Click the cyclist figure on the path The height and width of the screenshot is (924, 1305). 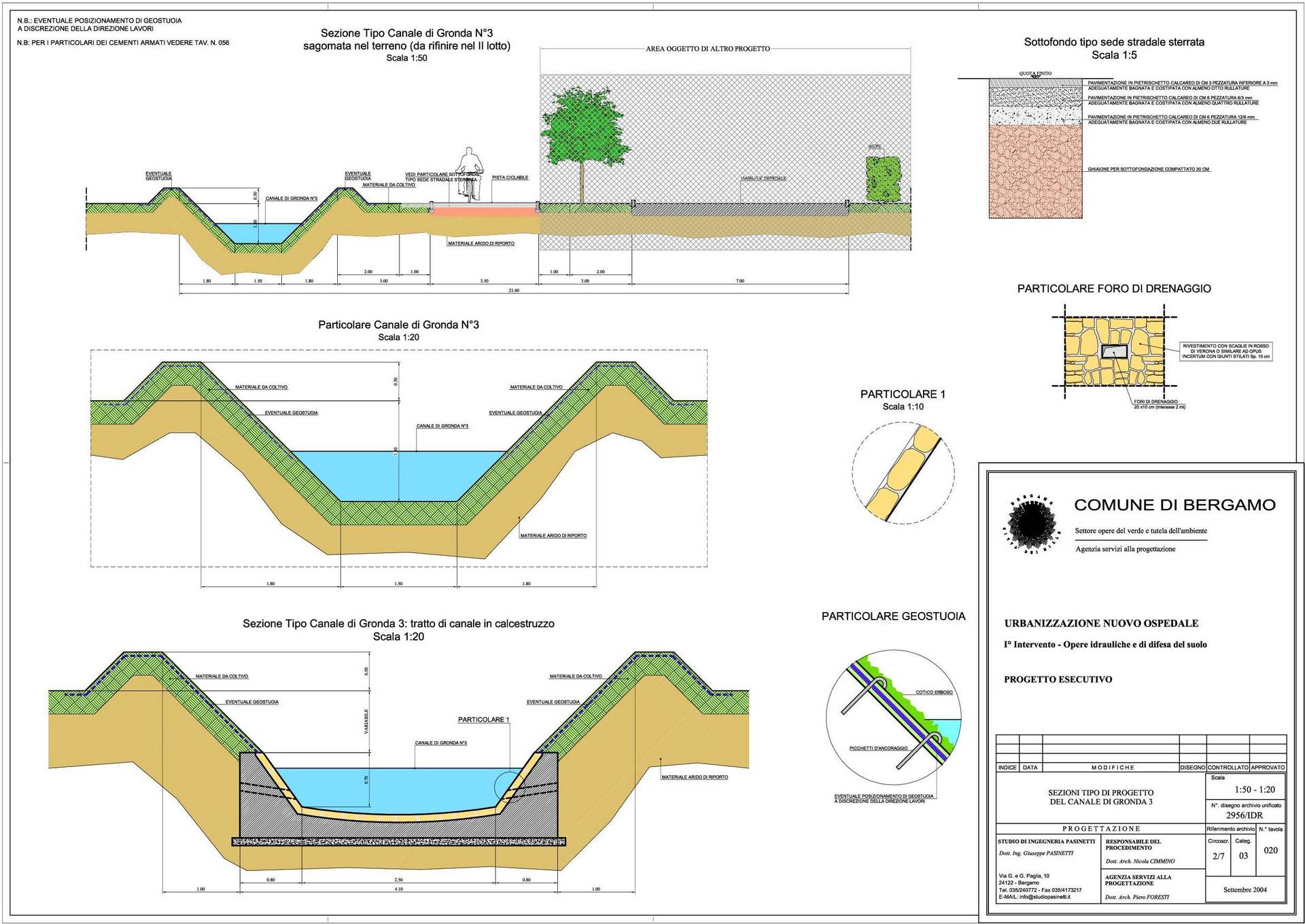pyautogui.click(x=470, y=173)
